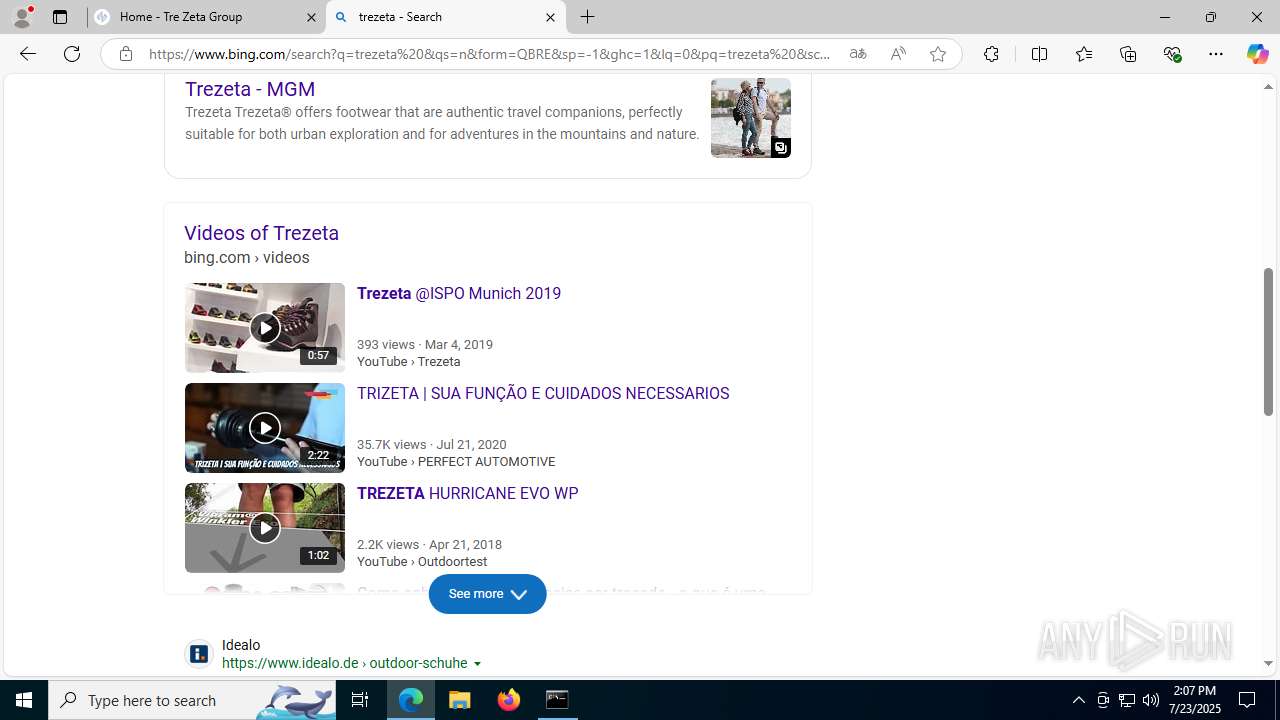Click the page vertical scrollbar thumb
This screenshot has height=720, width=1280.
pyautogui.click(x=1268, y=342)
